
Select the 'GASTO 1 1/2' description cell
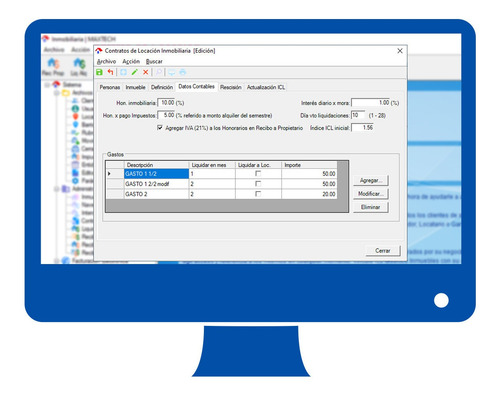[156, 174]
